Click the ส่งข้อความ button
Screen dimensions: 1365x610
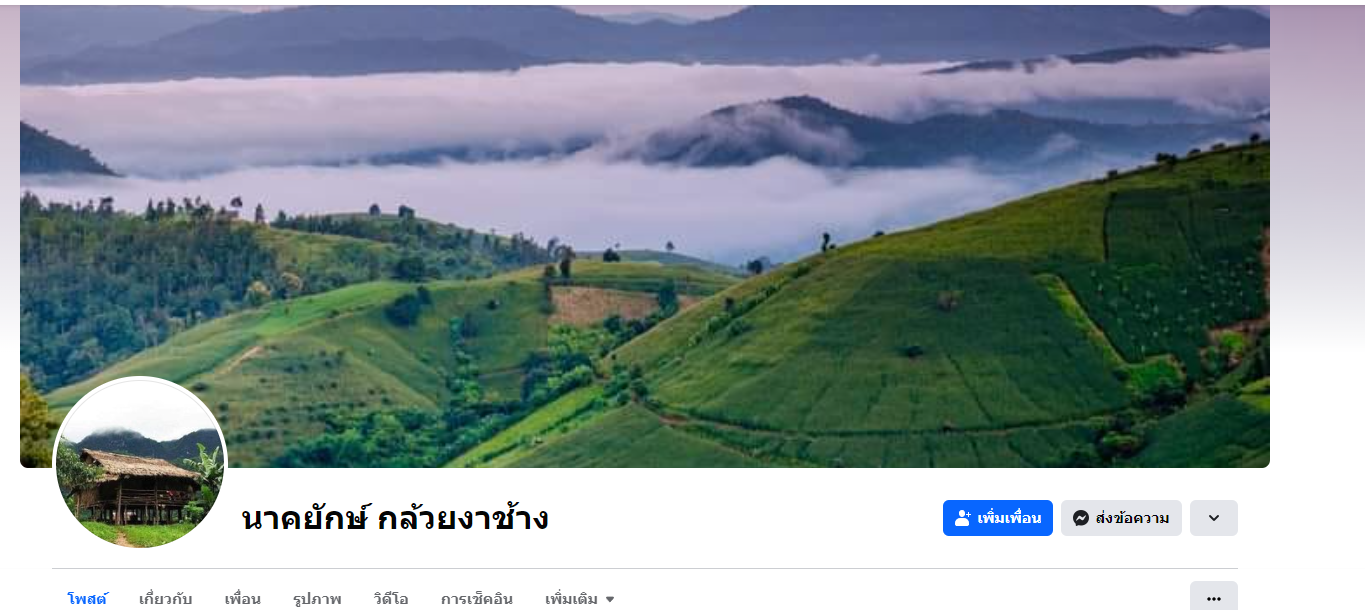click(1121, 518)
